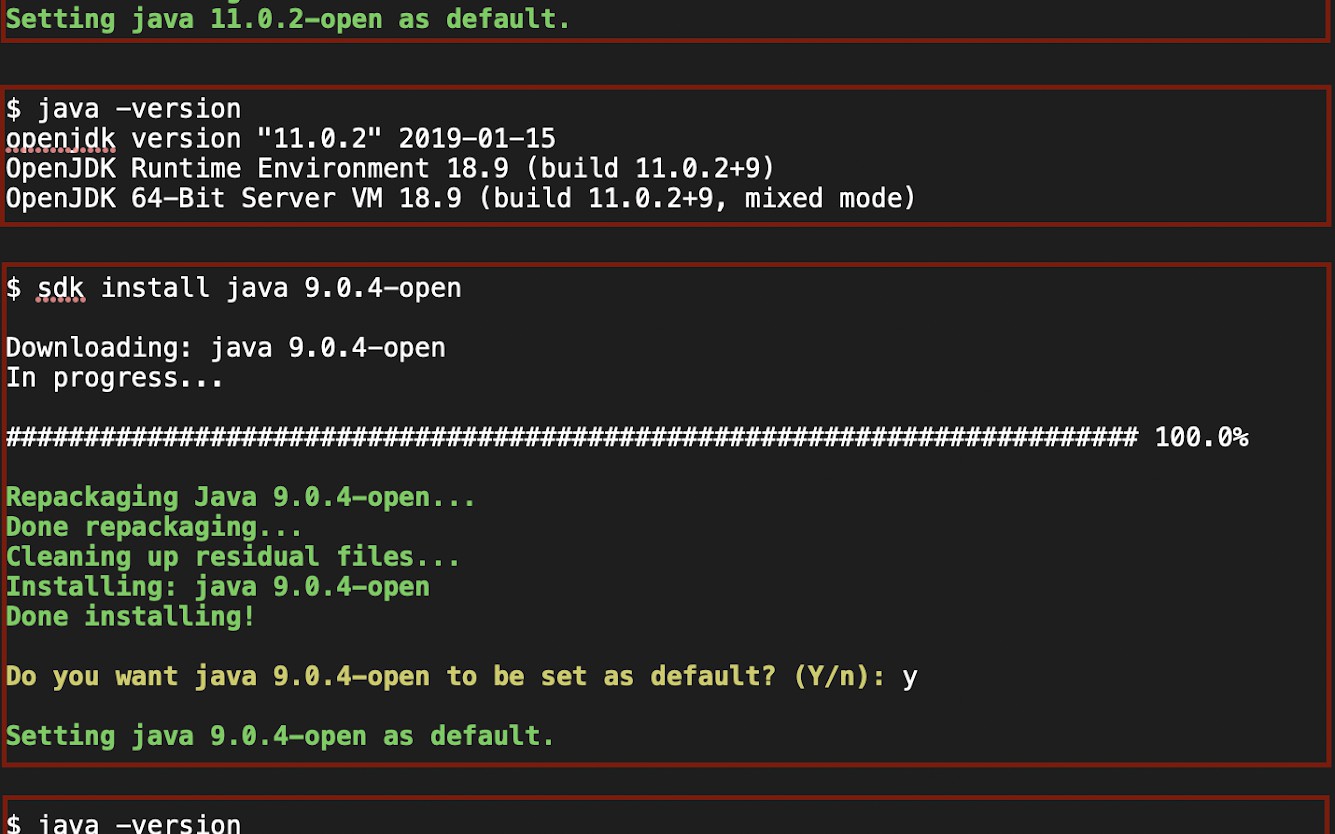Click the spell-check underlined word "openjdk"
This screenshot has height=834, width=1335.
(x=60, y=139)
